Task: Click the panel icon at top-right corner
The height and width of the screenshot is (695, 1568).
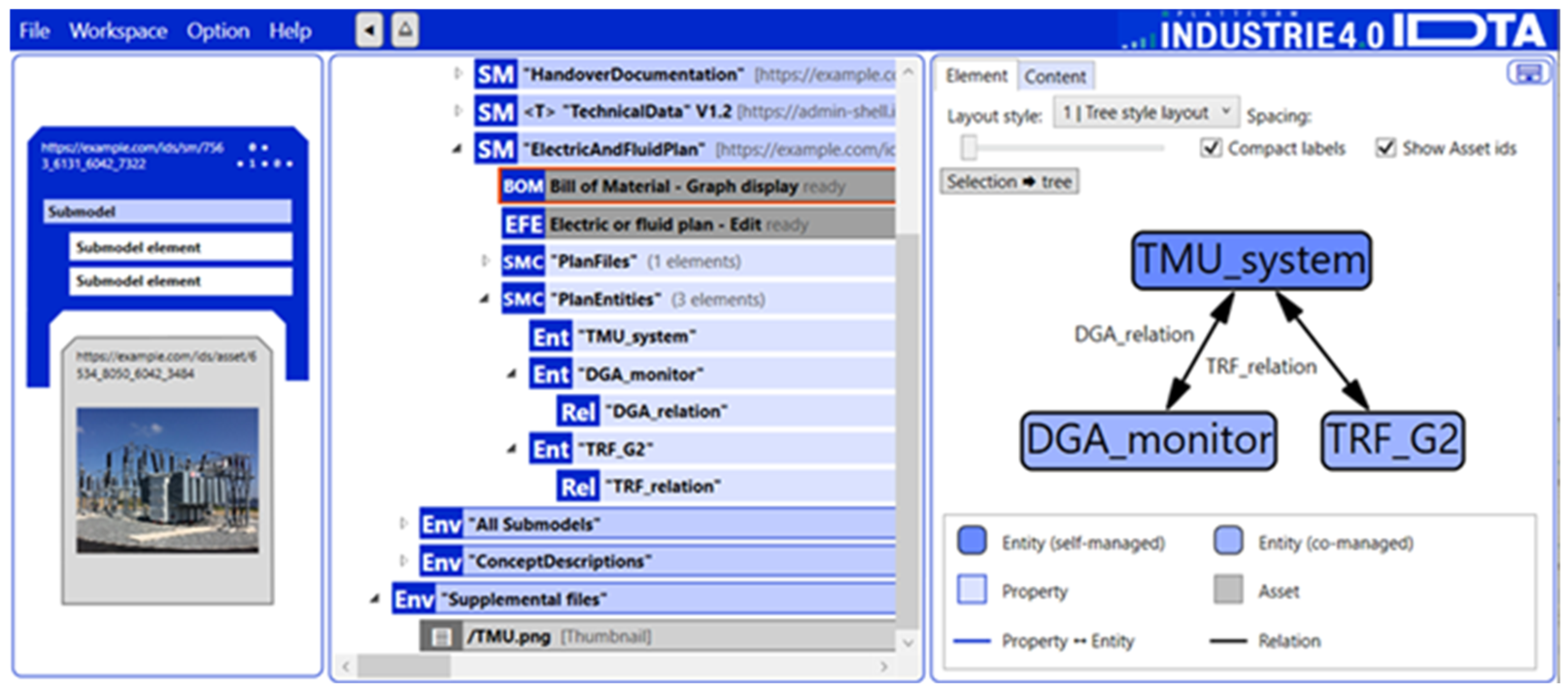Action: [1529, 74]
